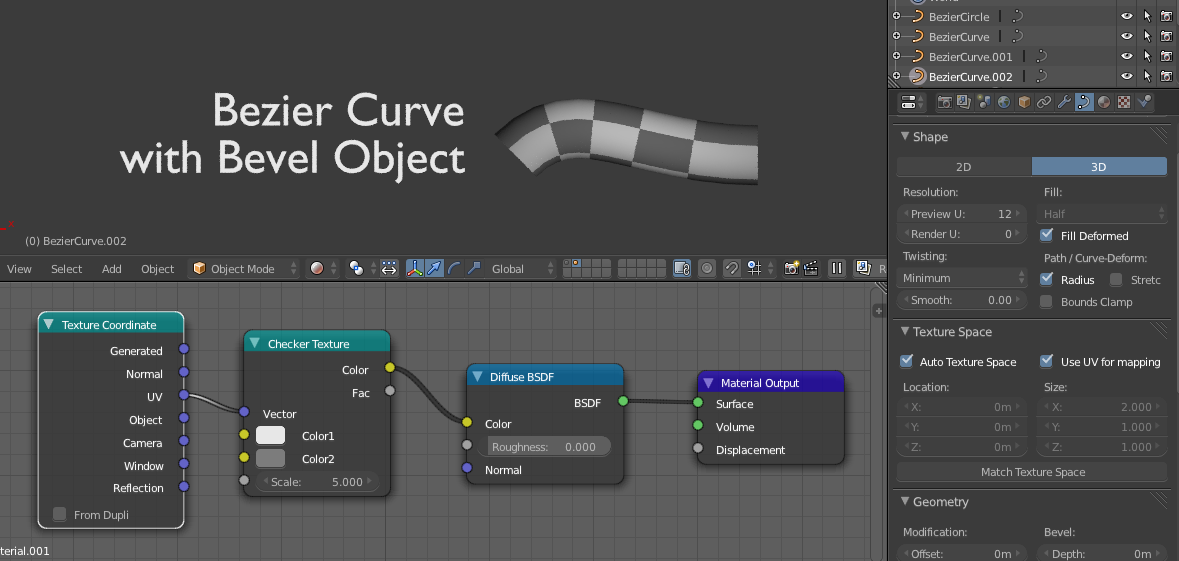1179x561 pixels.
Task: Select the scale manipulator icon
Action: pyautogui.click(x=474, y=268)
